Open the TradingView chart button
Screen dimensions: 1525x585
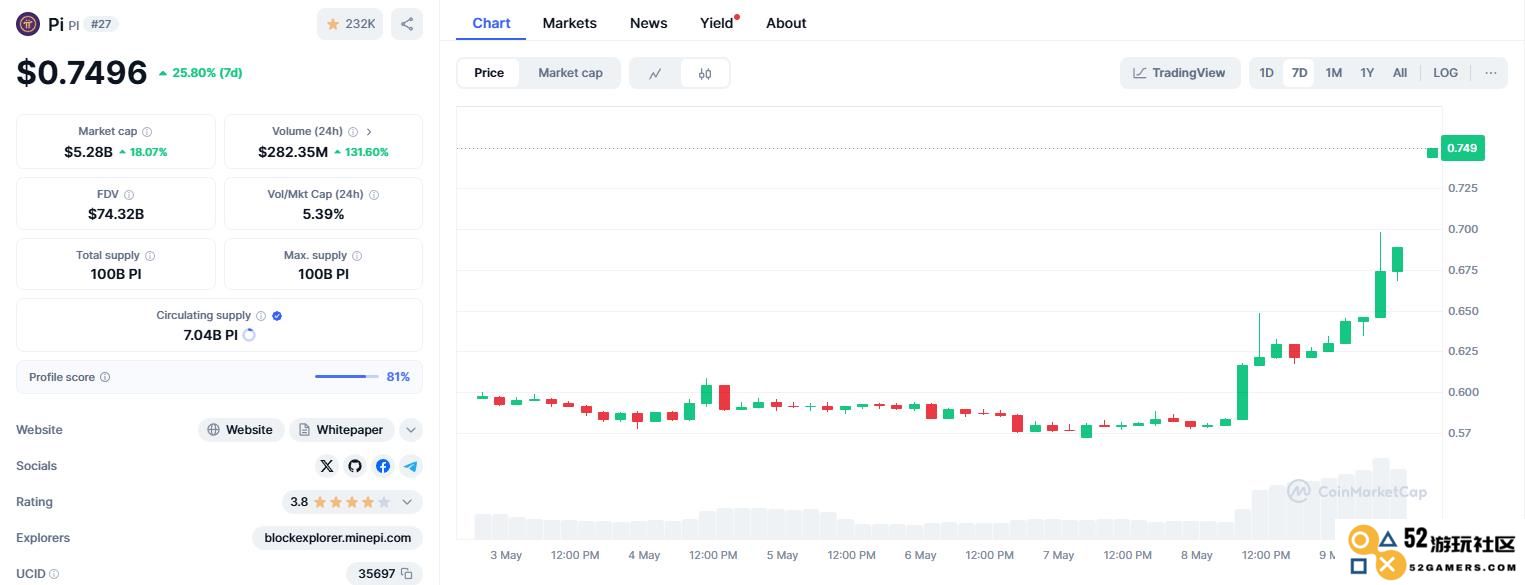tap(1180, 73)
